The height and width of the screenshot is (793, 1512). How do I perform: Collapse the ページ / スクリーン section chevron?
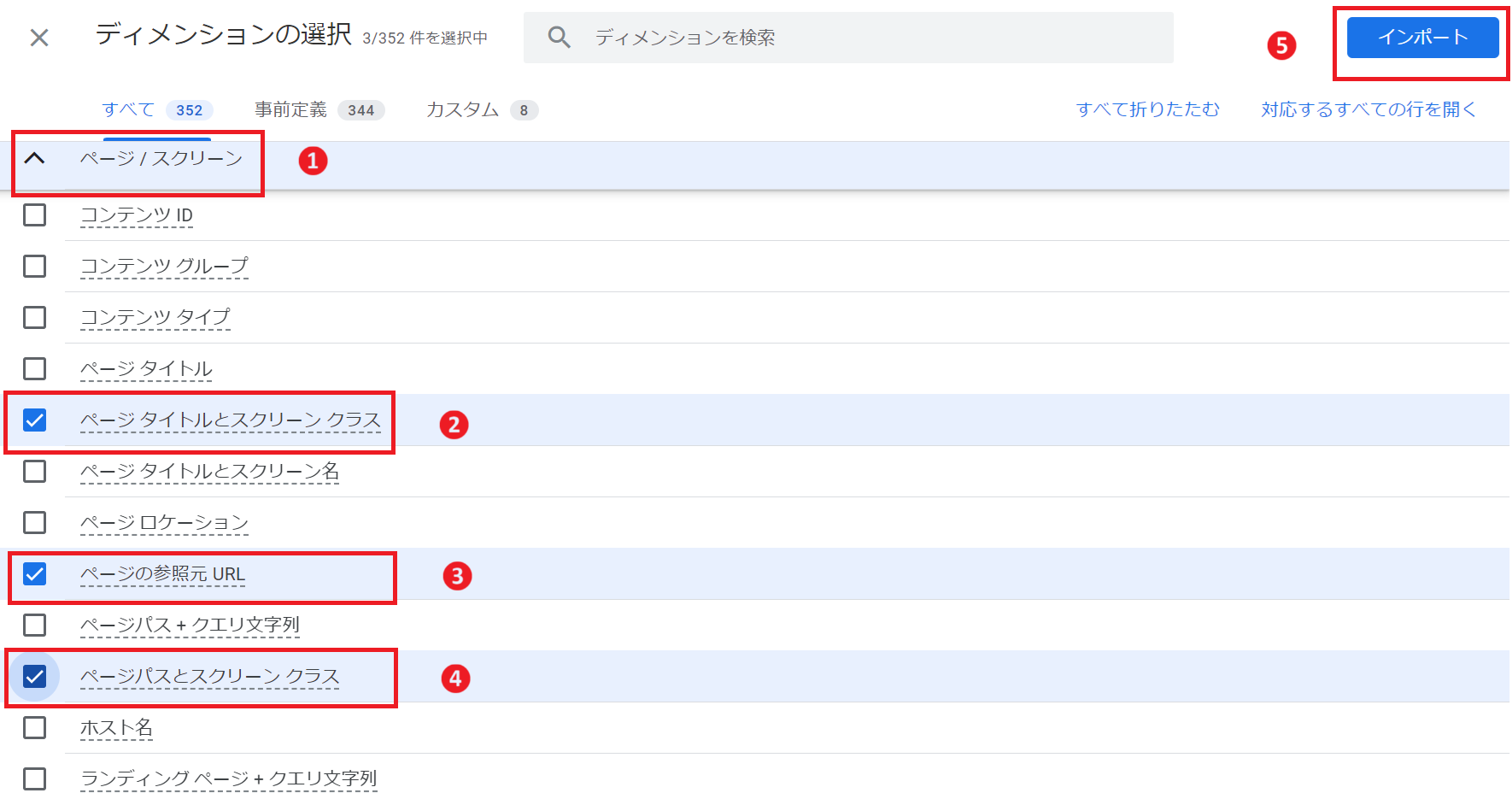(34, 158)
